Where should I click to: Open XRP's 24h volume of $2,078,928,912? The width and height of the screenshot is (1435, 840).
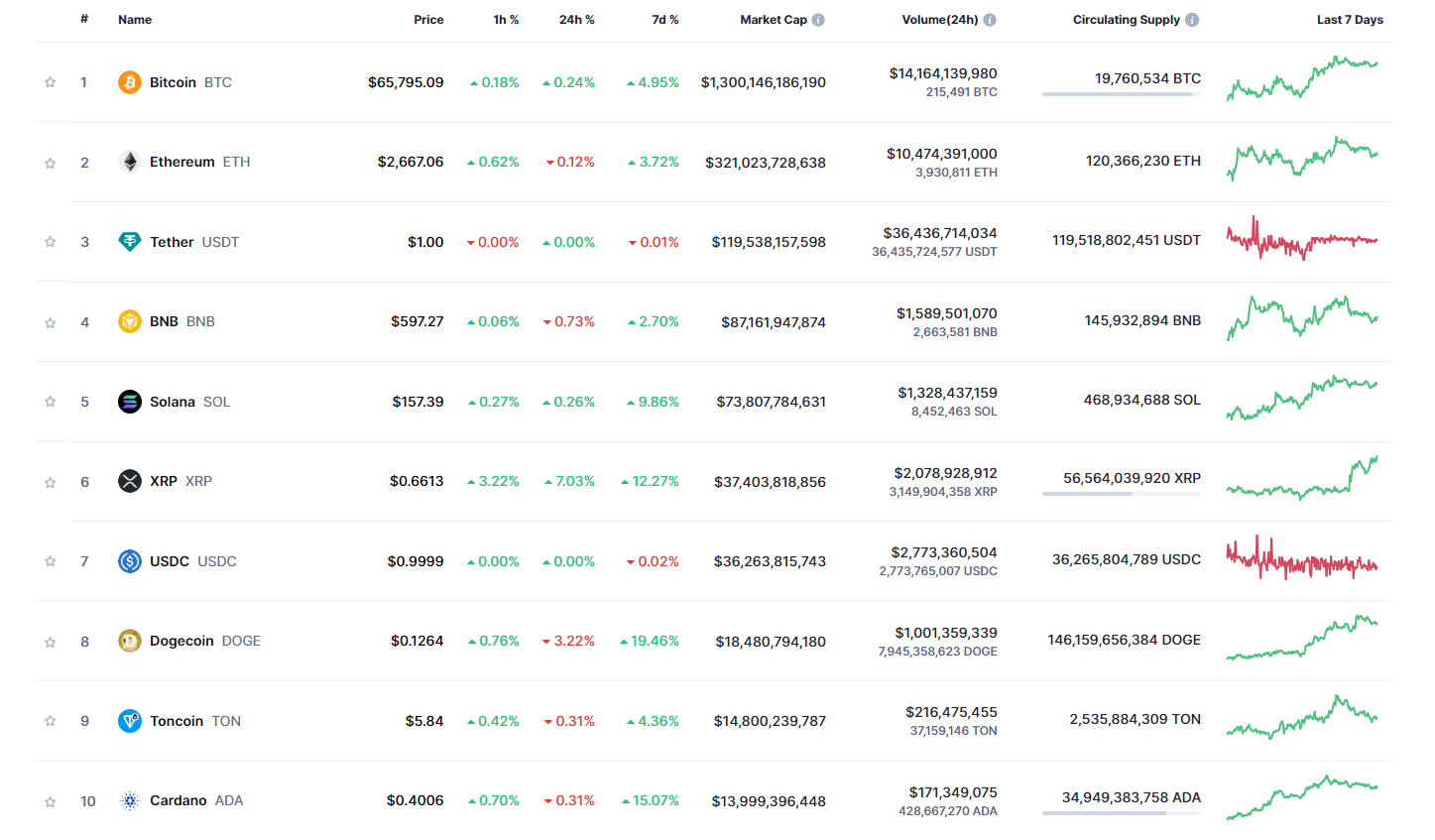(x=945, y=473)
